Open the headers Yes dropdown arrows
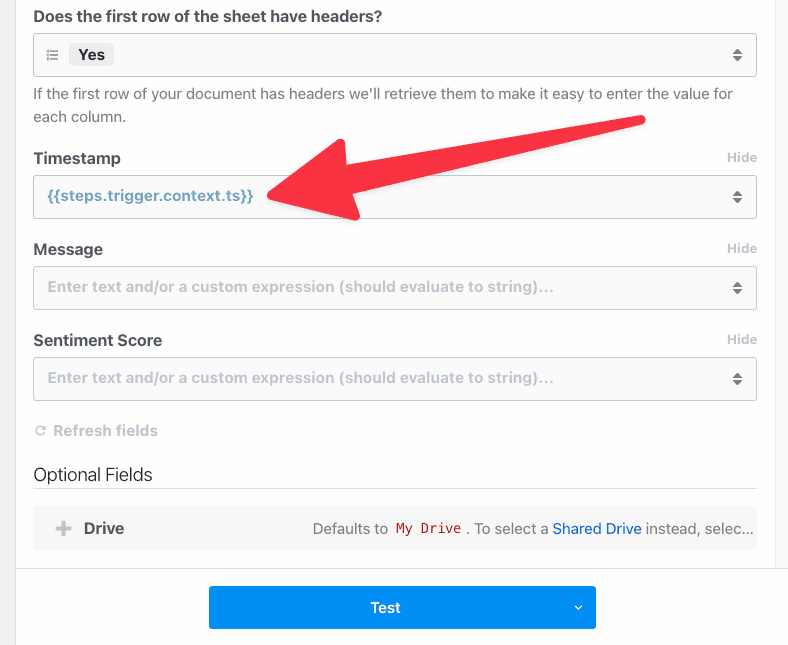 (737, 55)
